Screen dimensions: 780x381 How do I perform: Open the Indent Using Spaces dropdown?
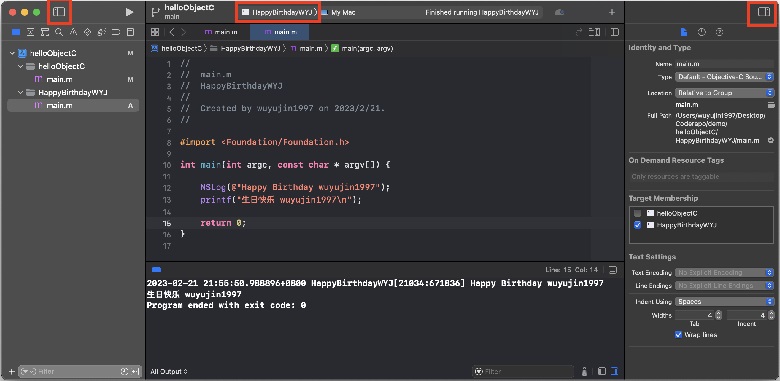pos(725,302)
